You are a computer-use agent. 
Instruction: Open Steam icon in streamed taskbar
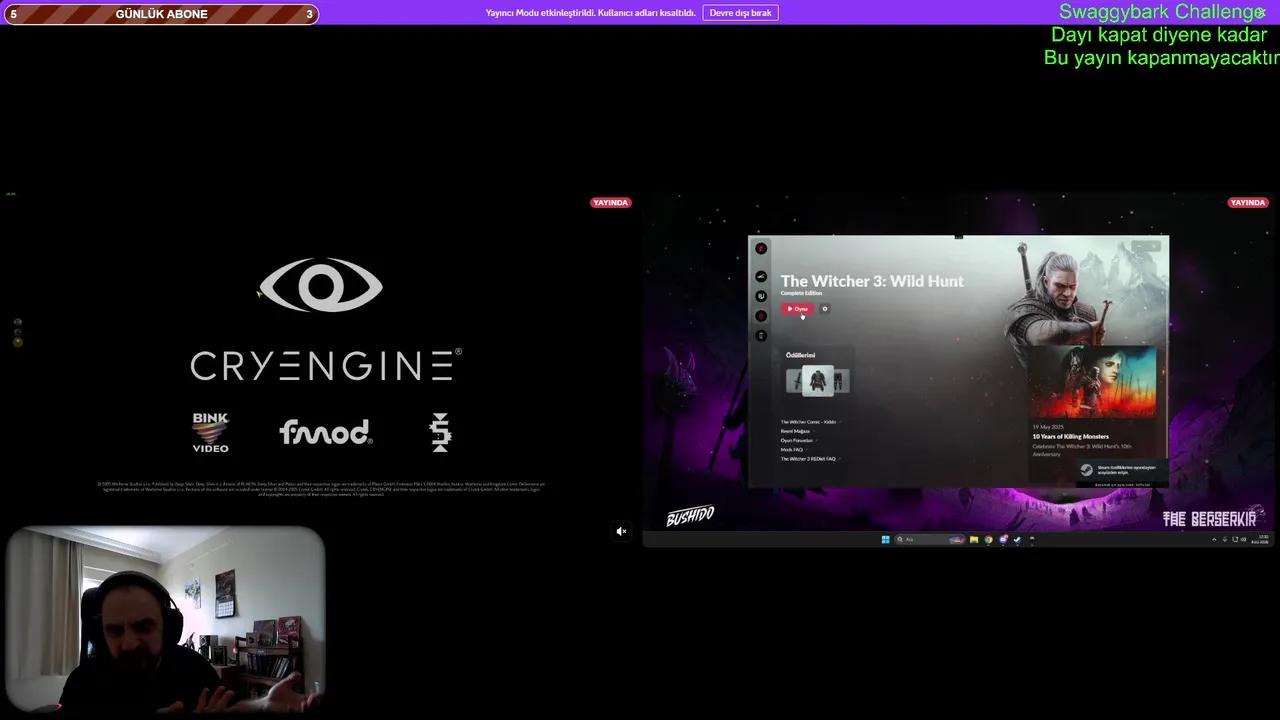pyautogui.click(x=1017, y=540)
